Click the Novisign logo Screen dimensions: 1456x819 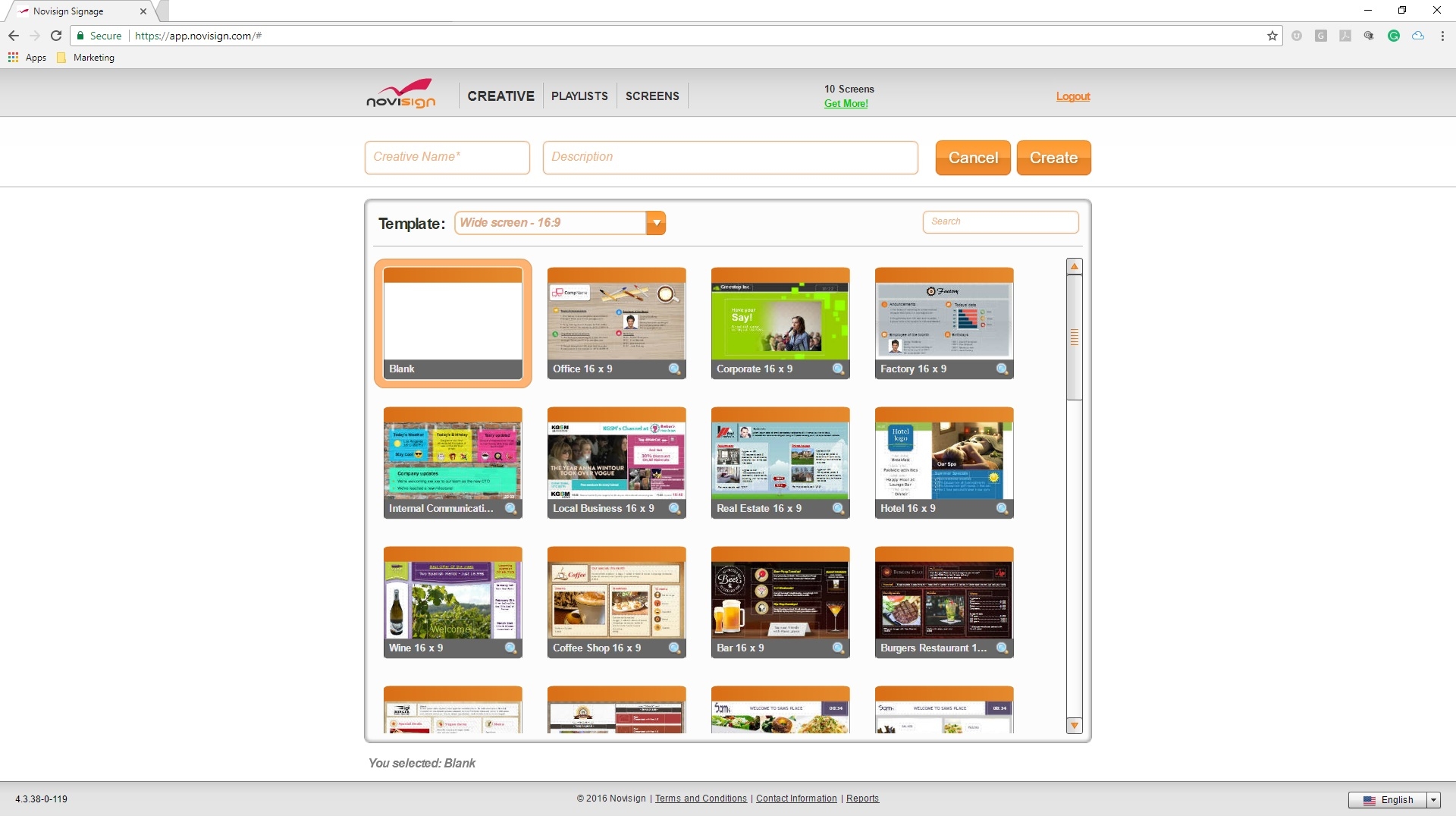click(x=401, y=95)
